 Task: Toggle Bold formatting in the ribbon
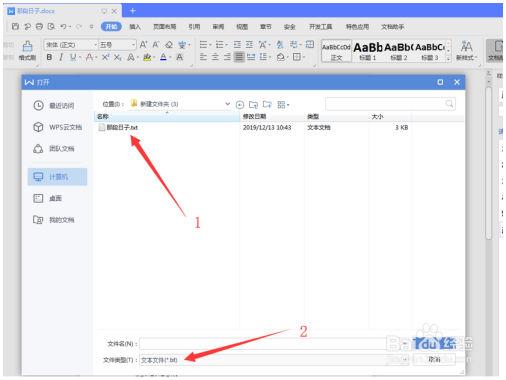coord(49,57)
